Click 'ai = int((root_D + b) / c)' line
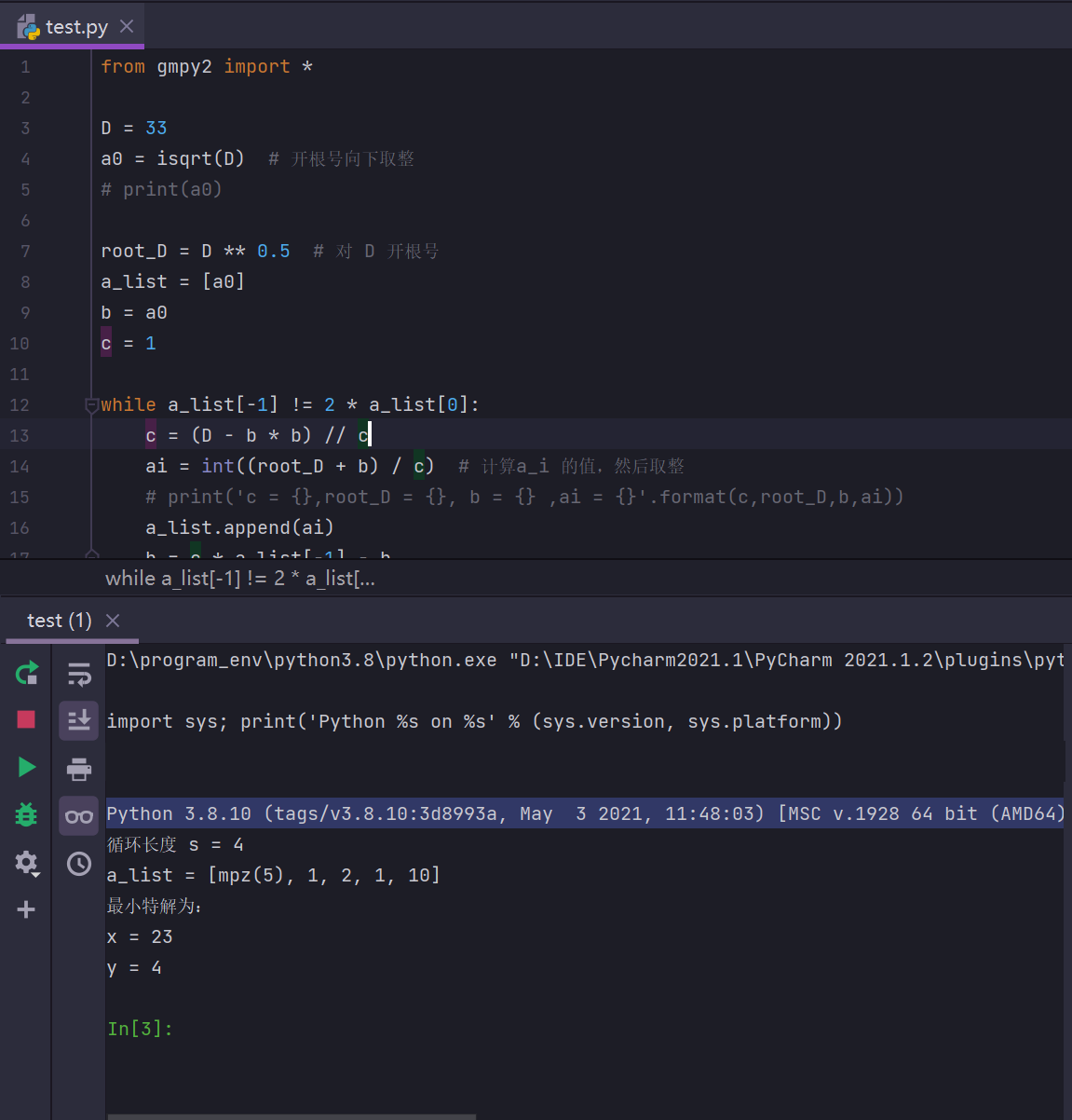 [290, 466]
